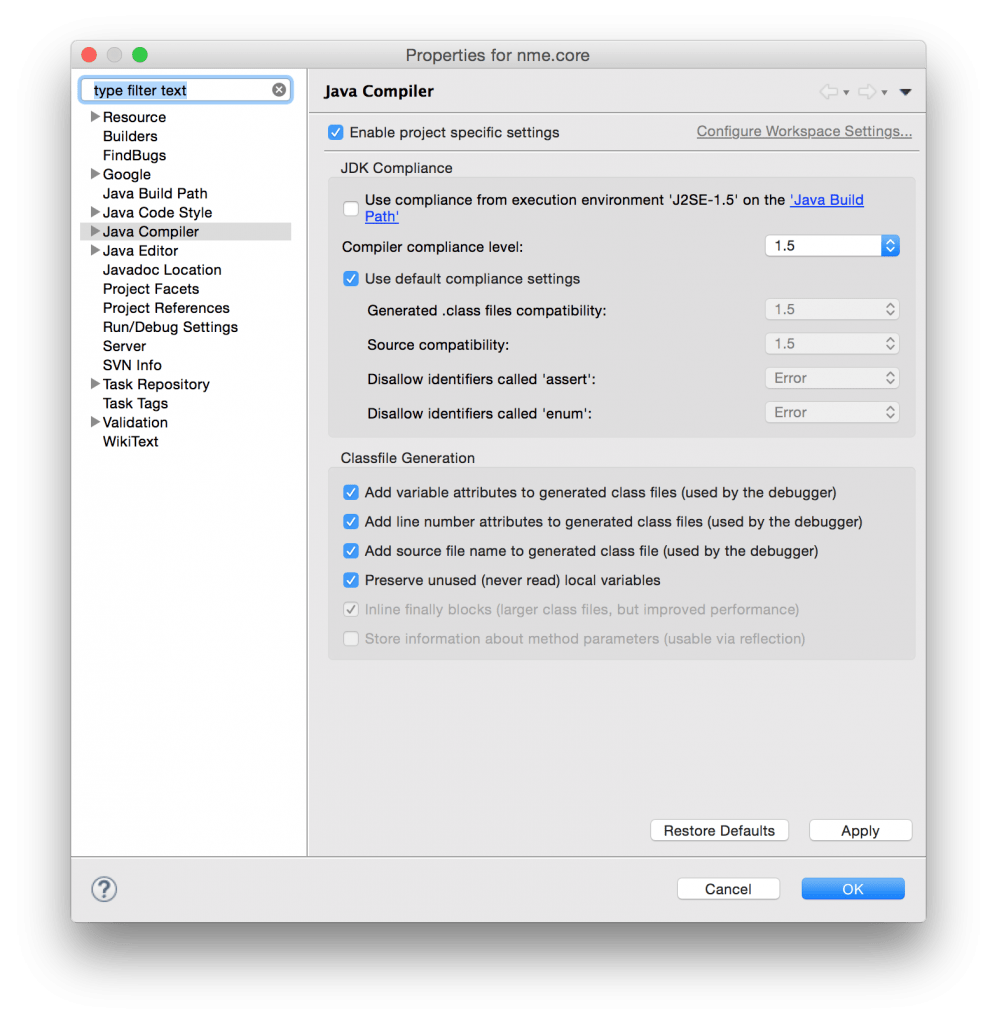997x1024 pixels.
Task: Open the Compiler compliance level dropdown
Action: [x=889, y=246]
